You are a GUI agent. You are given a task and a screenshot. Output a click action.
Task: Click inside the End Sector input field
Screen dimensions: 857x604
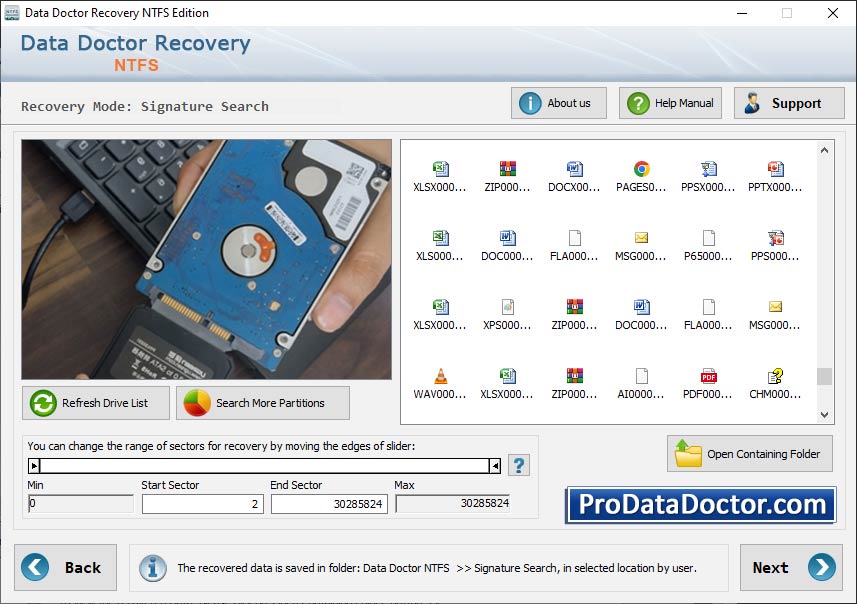(x=330, y=503)
